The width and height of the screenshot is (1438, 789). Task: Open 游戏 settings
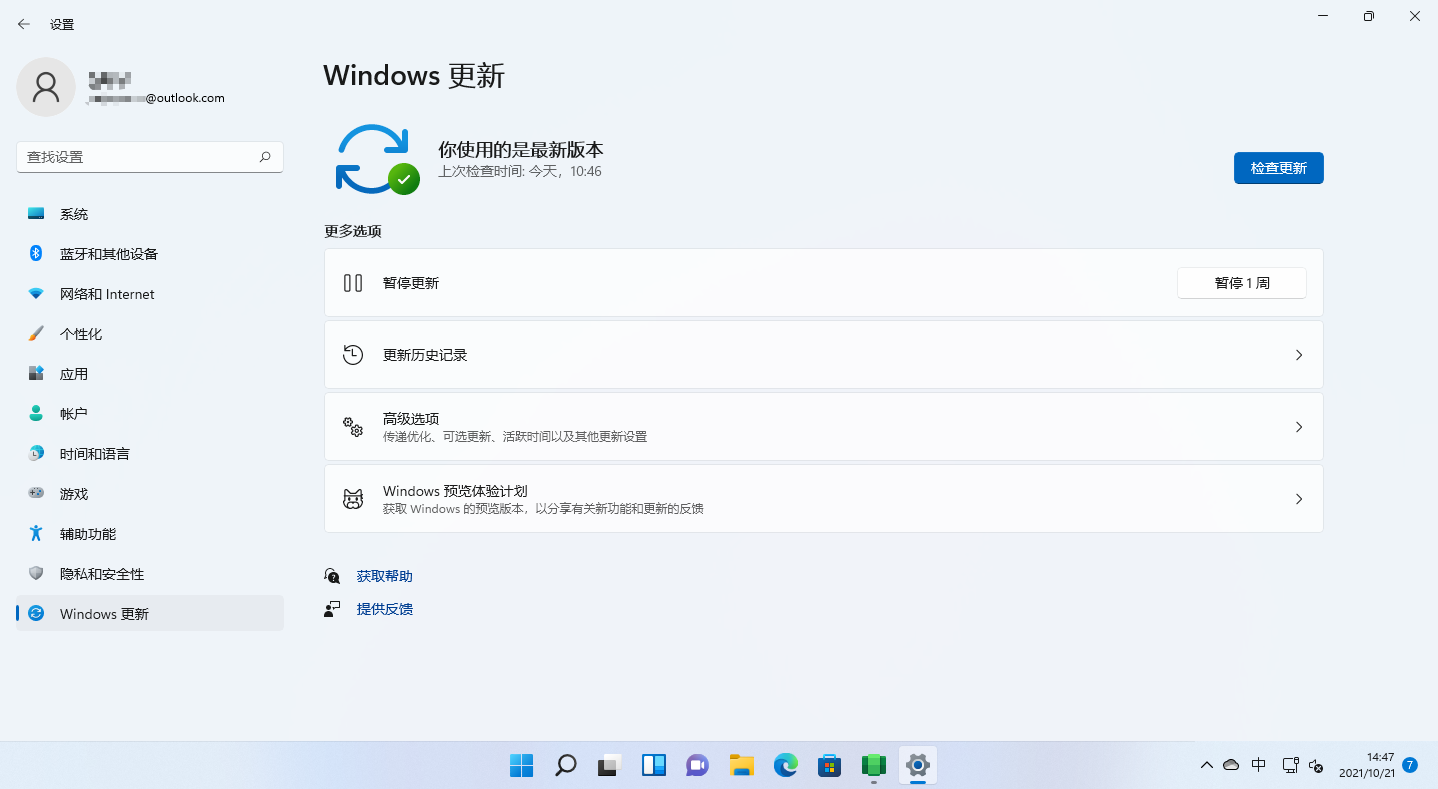(150, 494)
